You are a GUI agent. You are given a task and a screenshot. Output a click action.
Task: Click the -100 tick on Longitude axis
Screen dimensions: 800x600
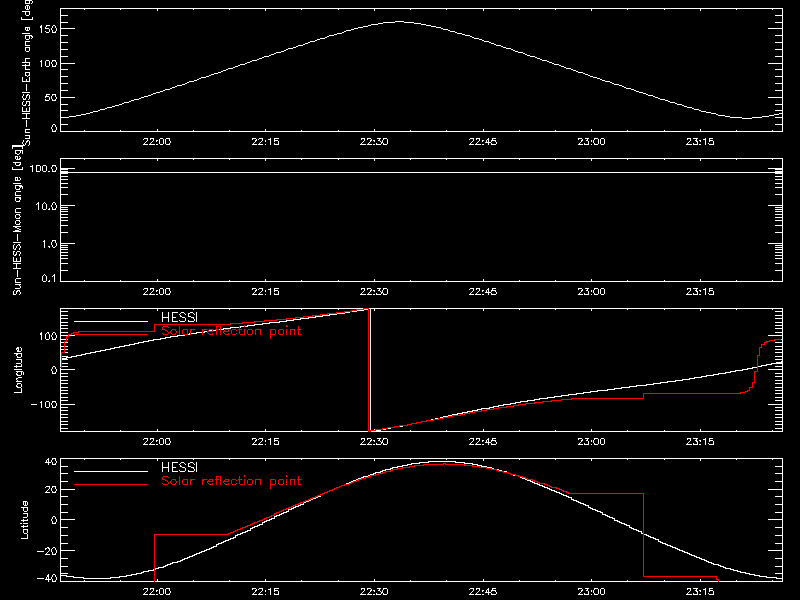pyautogui.click(x=44, y=404)
